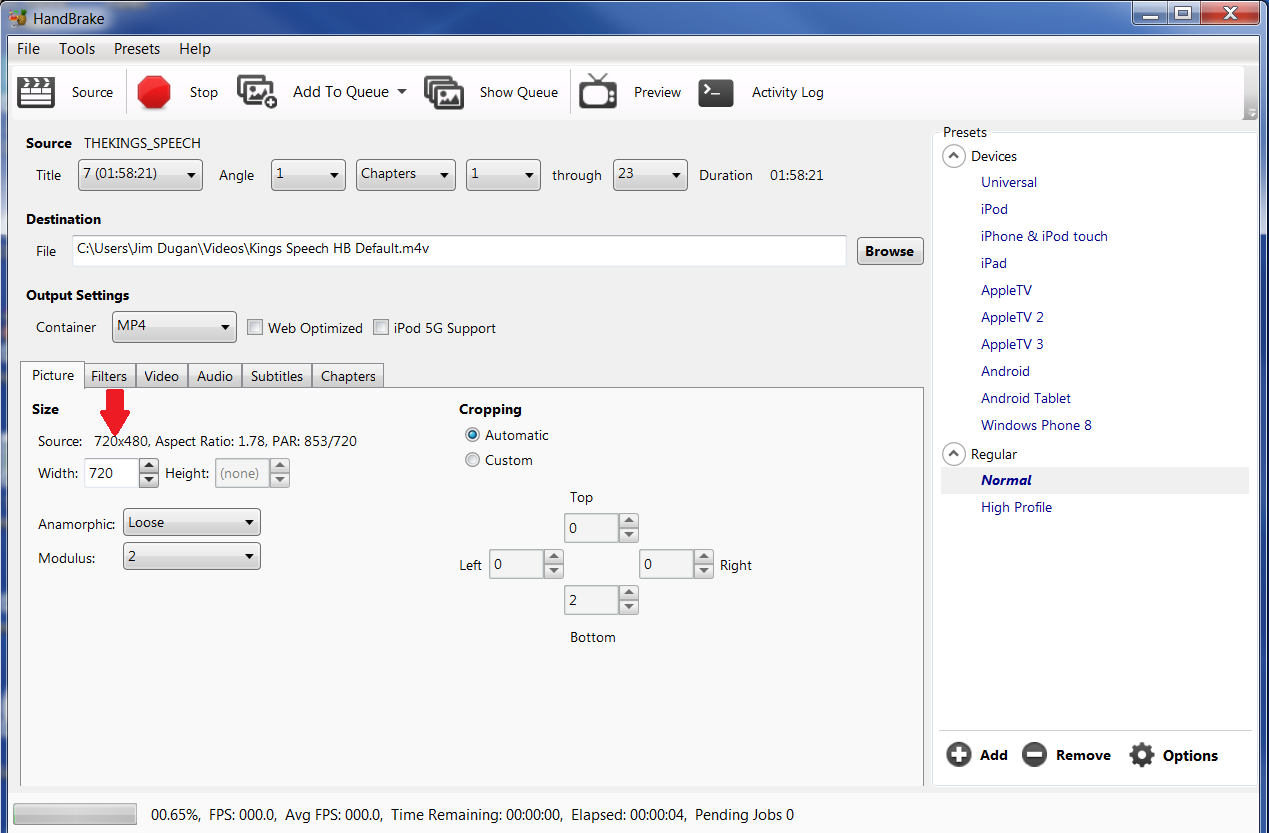
Task: Switch to the Video tab
Action: pyautogui.click(x=161, y=376)
